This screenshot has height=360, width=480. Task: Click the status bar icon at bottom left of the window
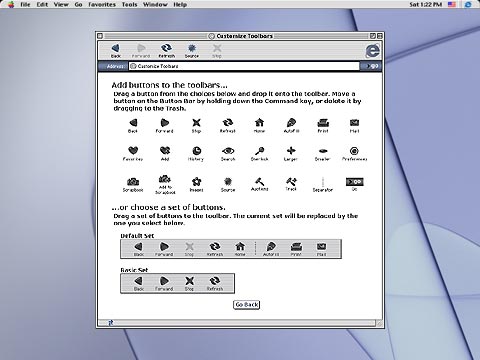(x=111, y=322)
